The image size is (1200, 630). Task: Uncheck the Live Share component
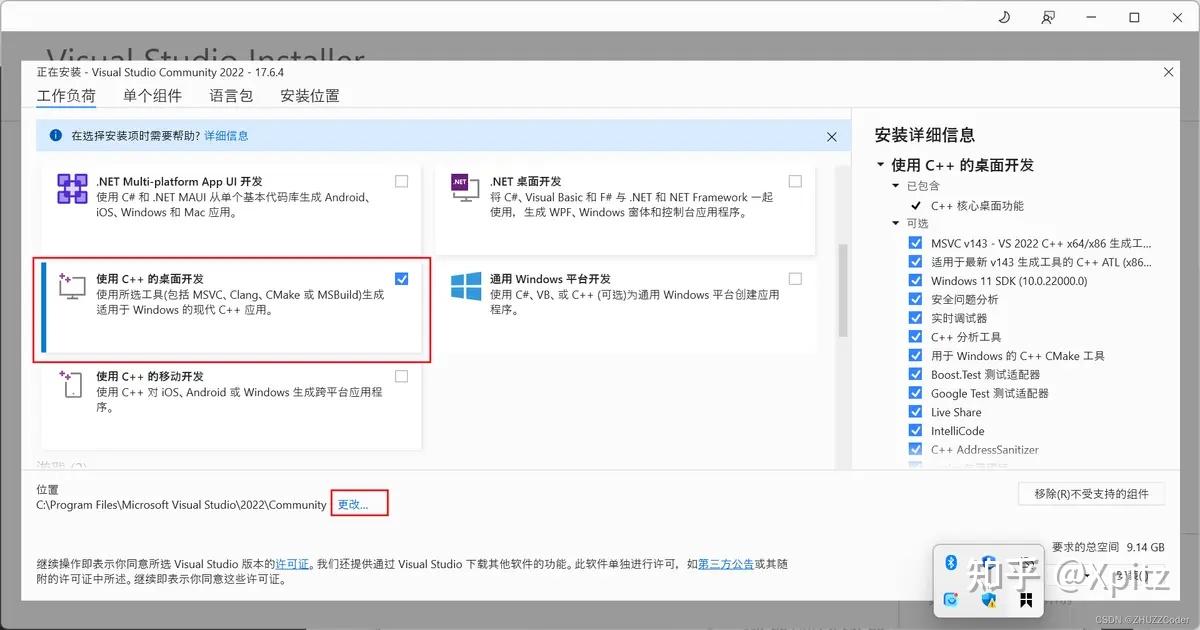click(x=916, y=412)
